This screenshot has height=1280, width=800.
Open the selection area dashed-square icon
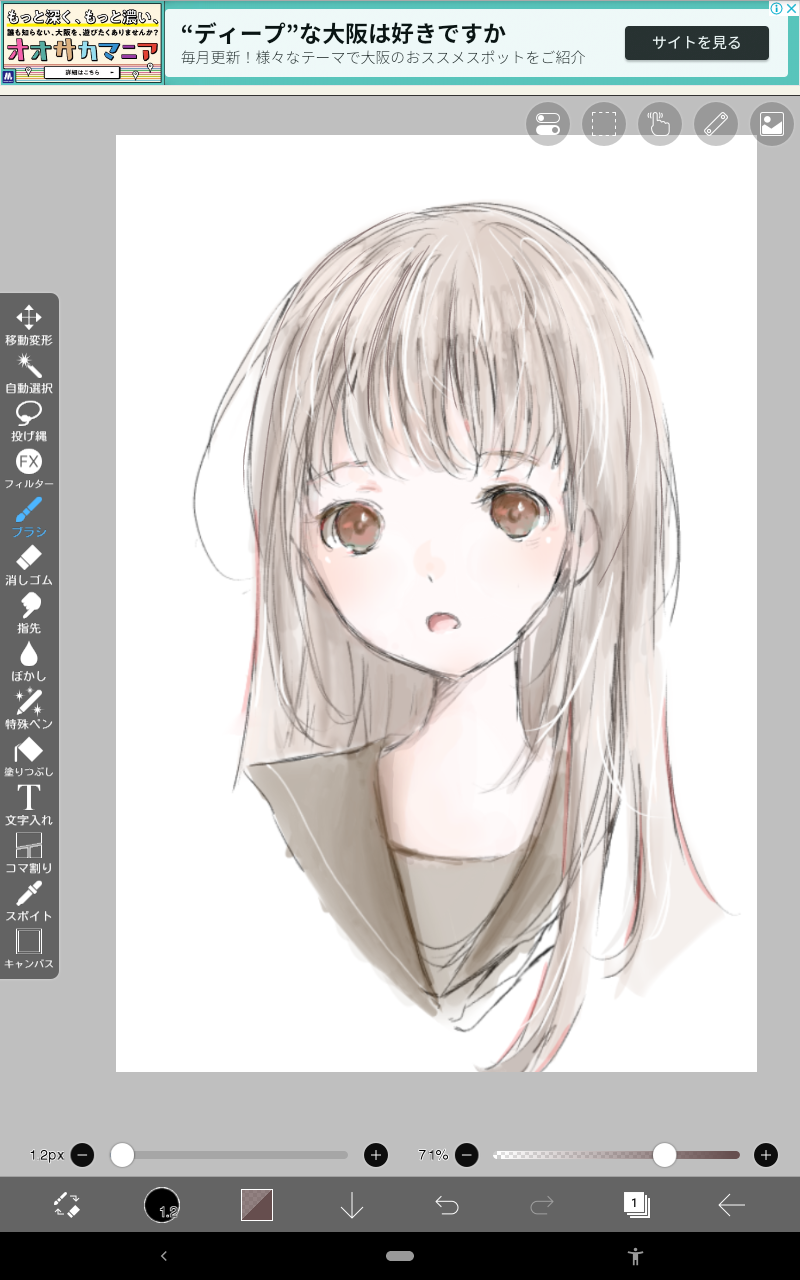[x=604, y=124]
